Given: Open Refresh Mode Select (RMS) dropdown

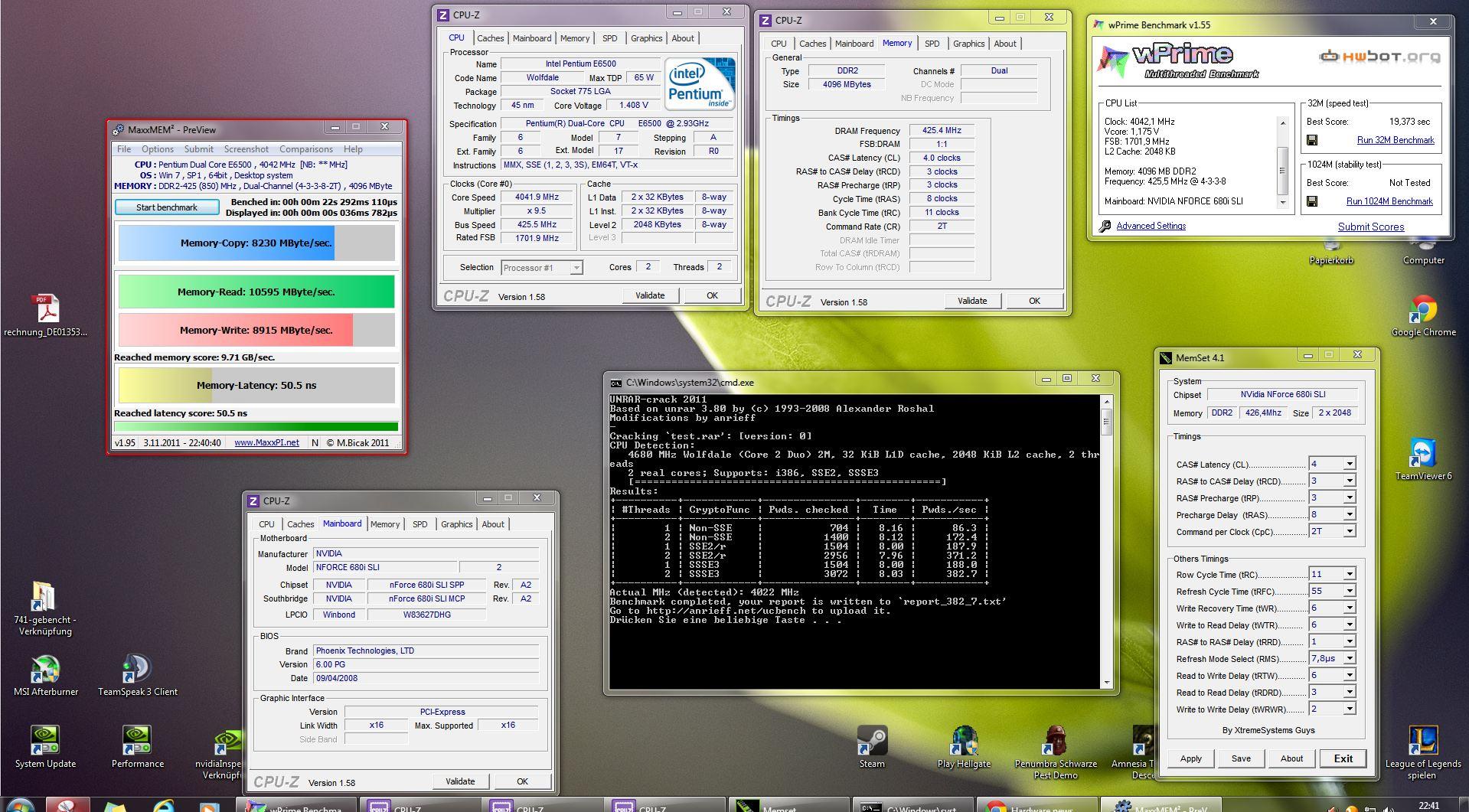Looking at the screenshot, I should click(x=1350, y=658).
